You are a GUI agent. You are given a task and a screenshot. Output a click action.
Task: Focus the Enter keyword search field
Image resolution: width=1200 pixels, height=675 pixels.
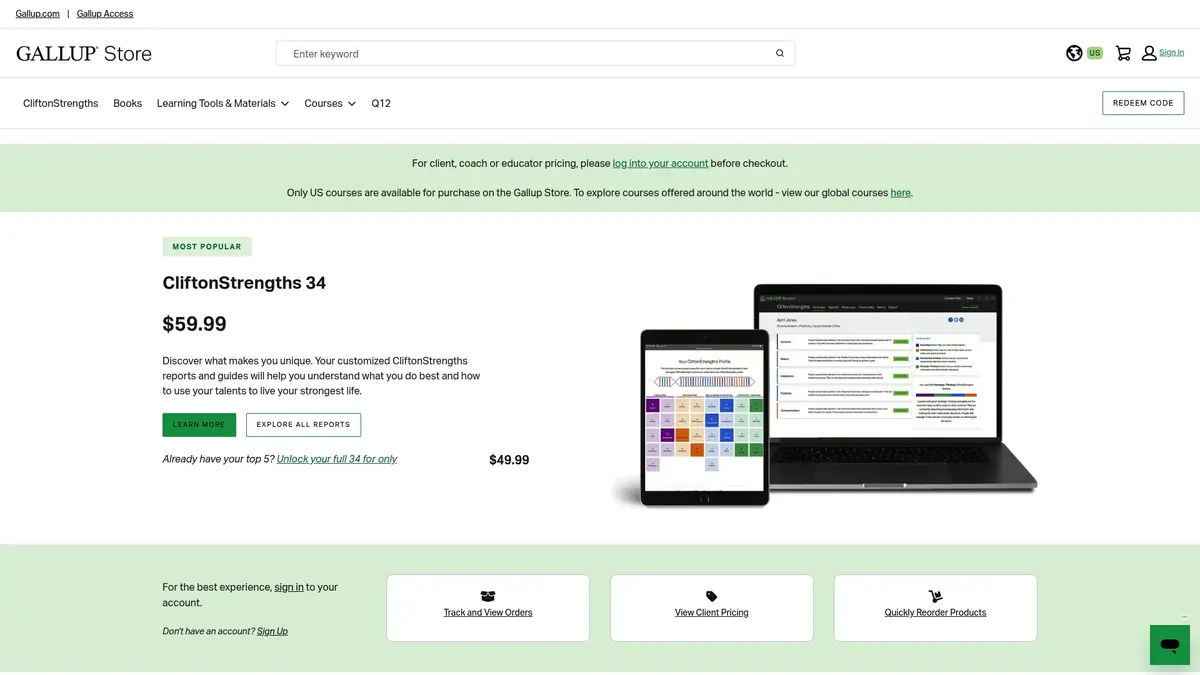(535, 54)
